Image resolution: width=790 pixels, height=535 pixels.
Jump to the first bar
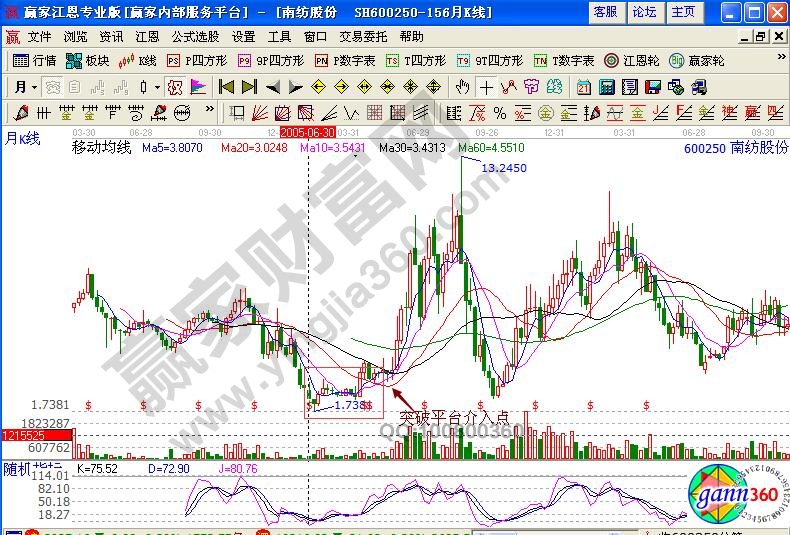(x=226, y=86)
